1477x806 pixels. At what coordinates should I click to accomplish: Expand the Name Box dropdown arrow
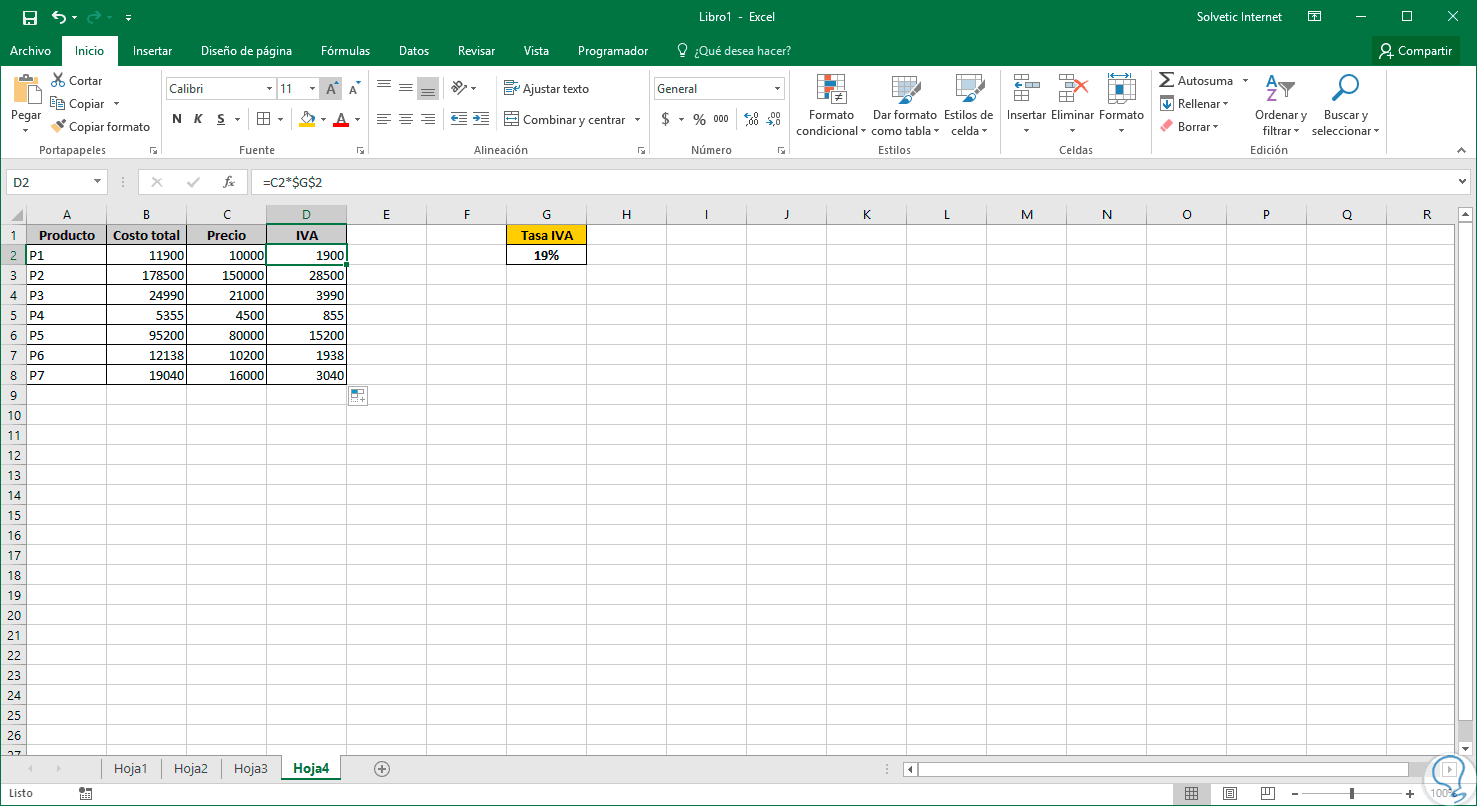[98, 182]
